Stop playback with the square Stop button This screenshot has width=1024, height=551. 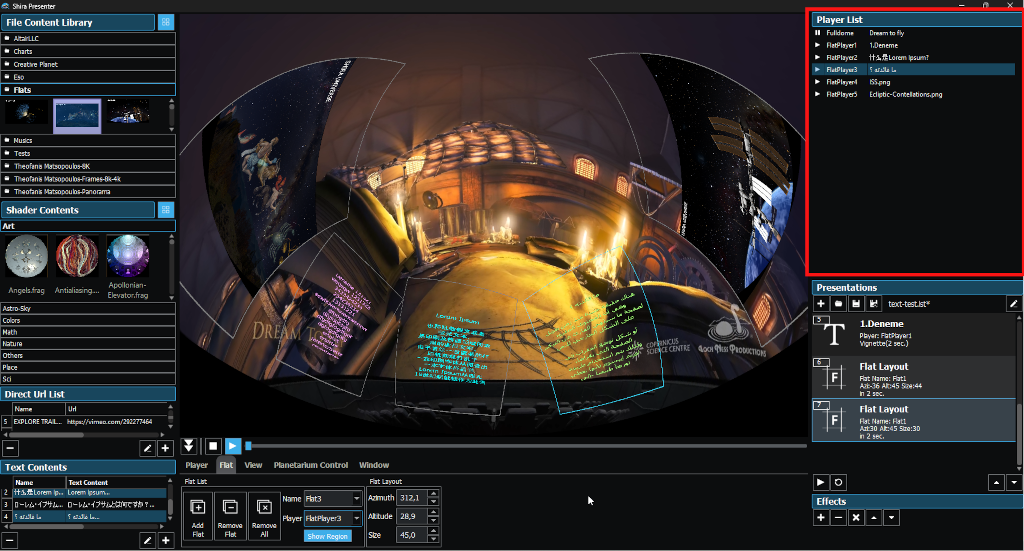click(x=213, y=446)
